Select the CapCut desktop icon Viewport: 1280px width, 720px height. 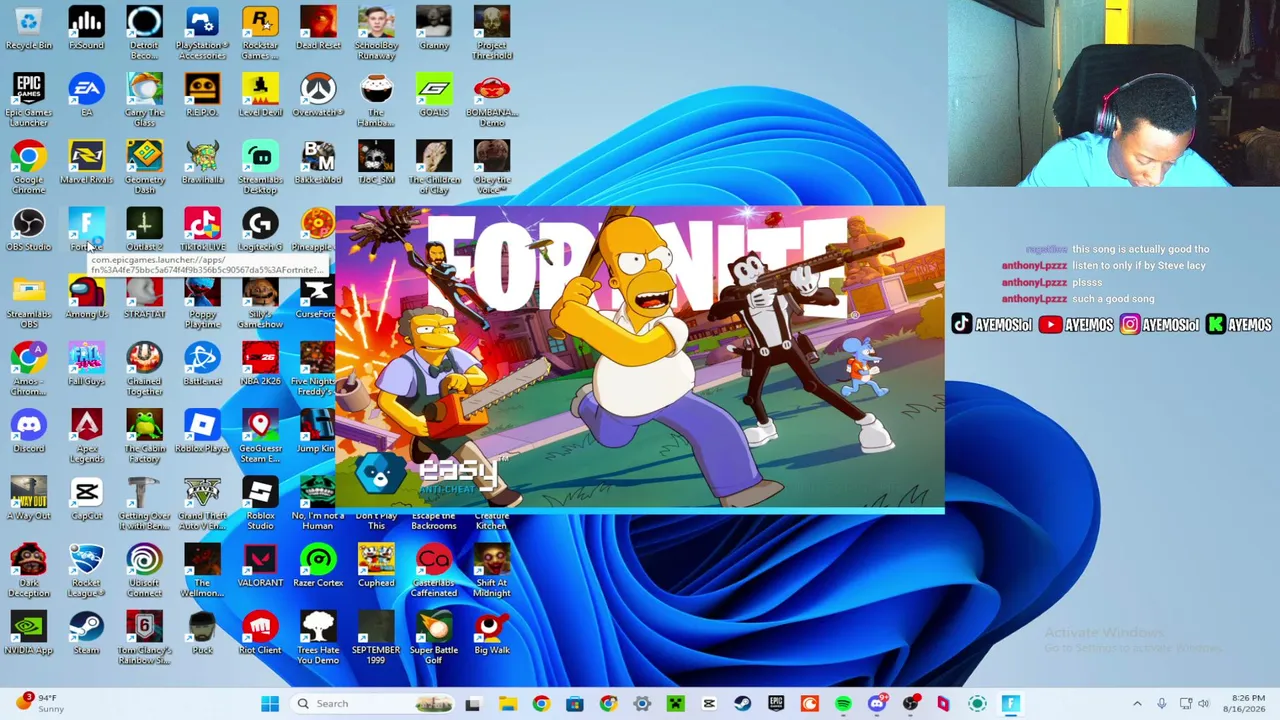[86, 498]
